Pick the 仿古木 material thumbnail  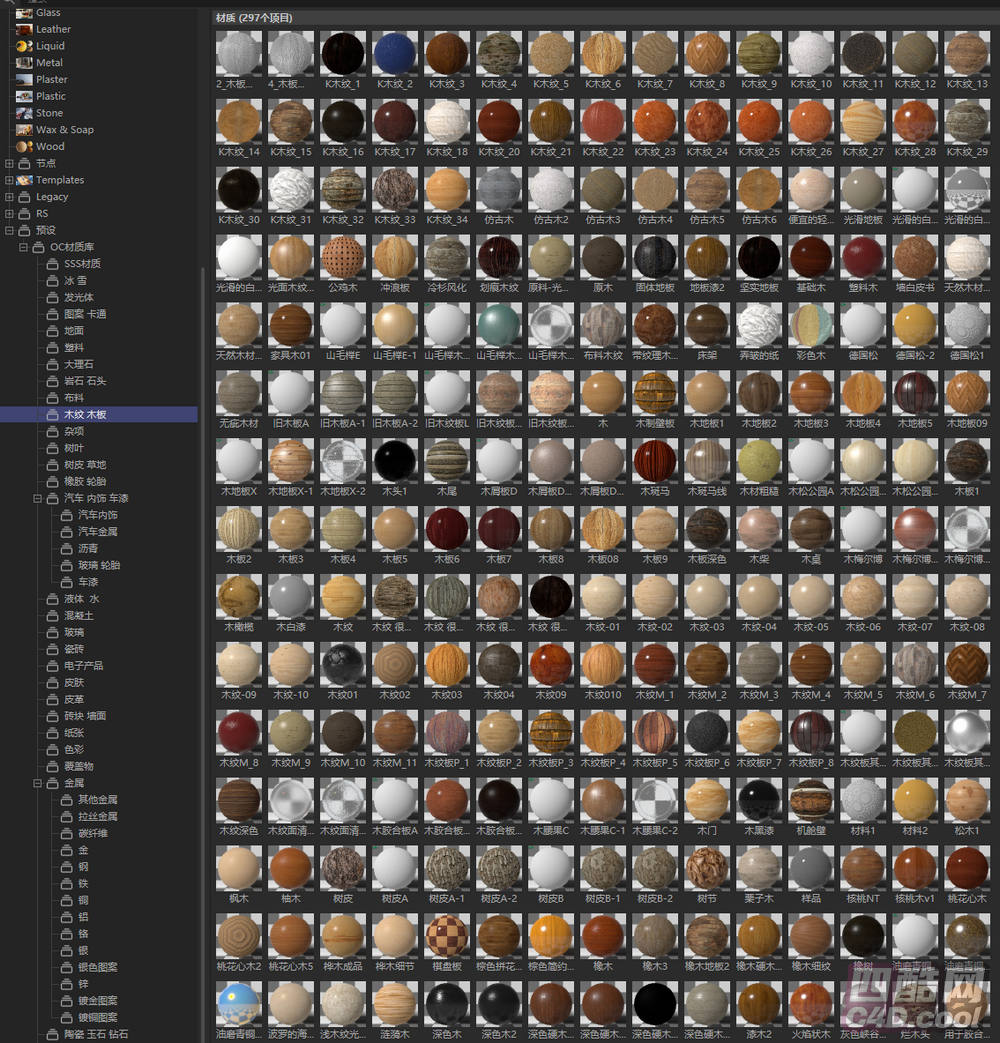[x=498, y=190]
